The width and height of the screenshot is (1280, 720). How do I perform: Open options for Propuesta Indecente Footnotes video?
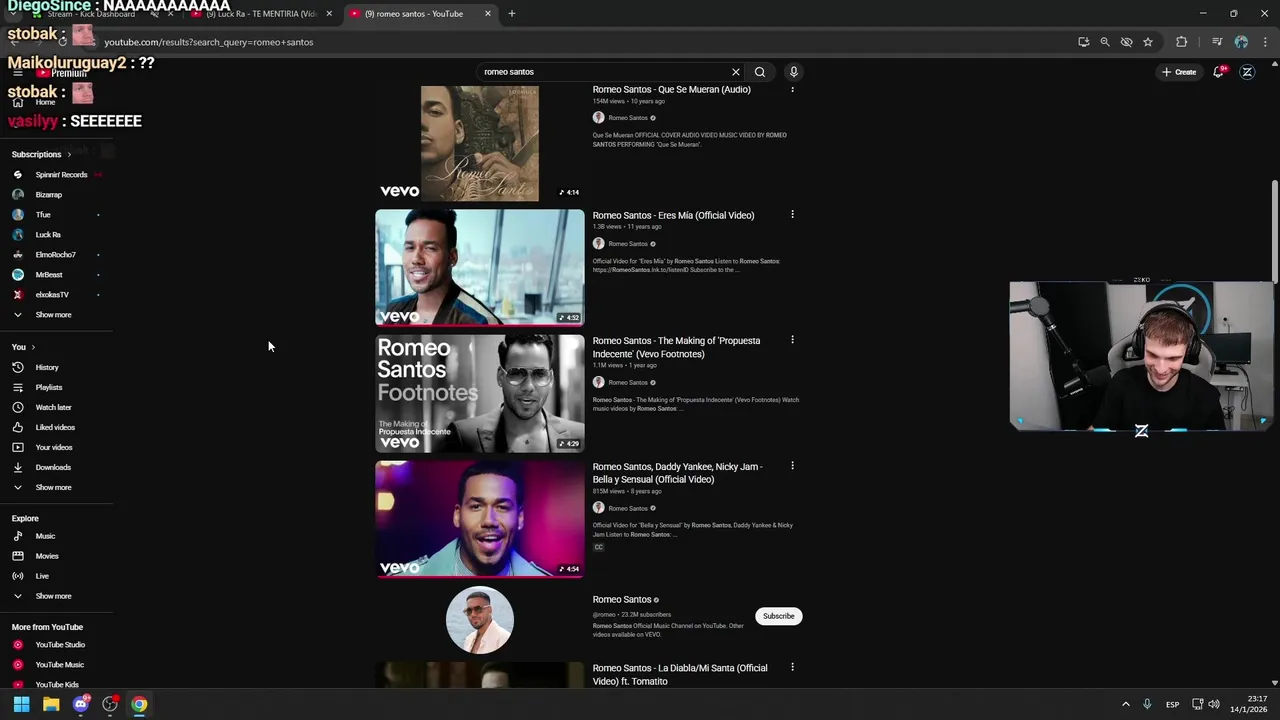coord(792,340)
